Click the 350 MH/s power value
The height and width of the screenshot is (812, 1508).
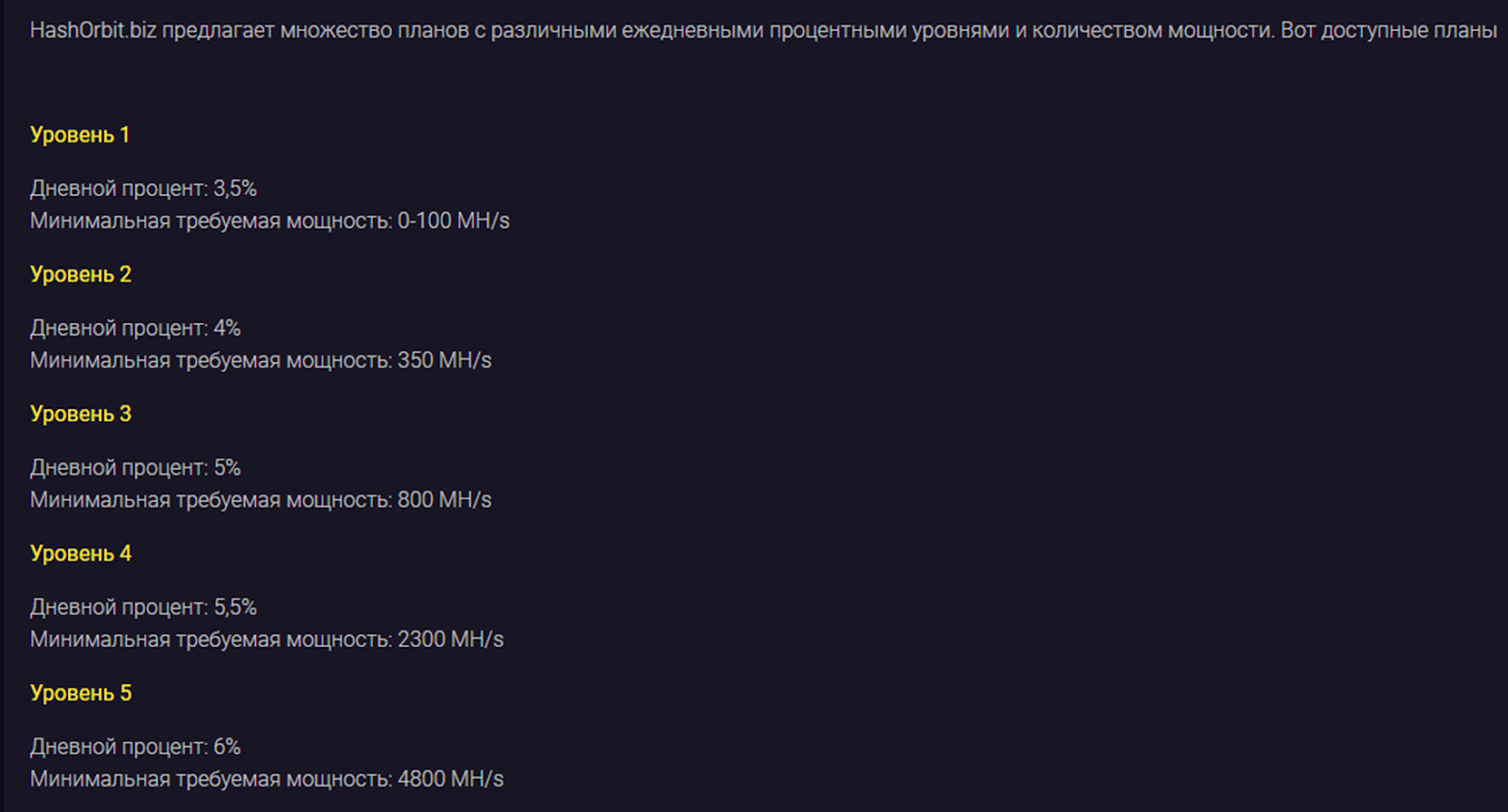[x=444, y=360]
